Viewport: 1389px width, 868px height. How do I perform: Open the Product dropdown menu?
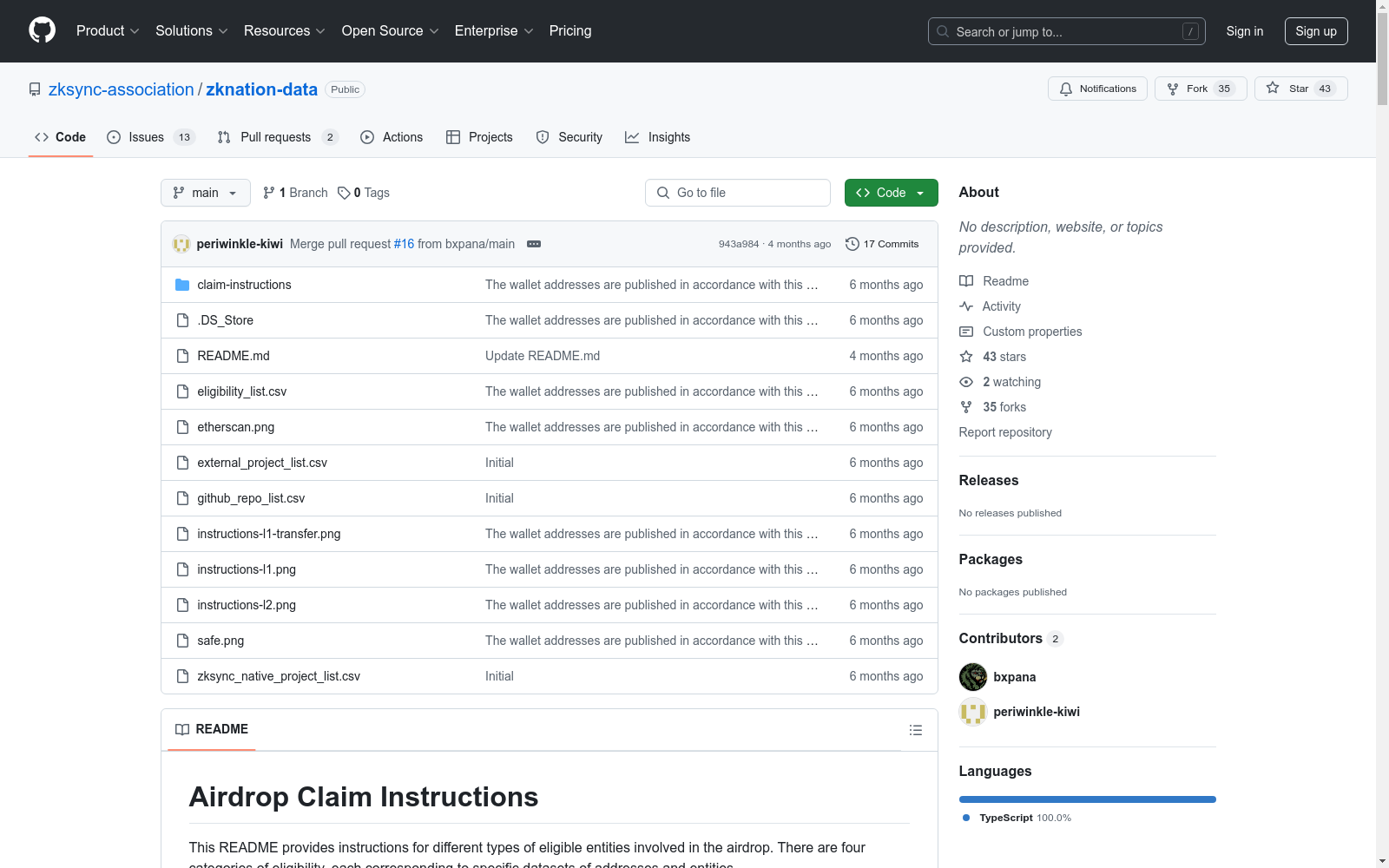pos(108,31)
